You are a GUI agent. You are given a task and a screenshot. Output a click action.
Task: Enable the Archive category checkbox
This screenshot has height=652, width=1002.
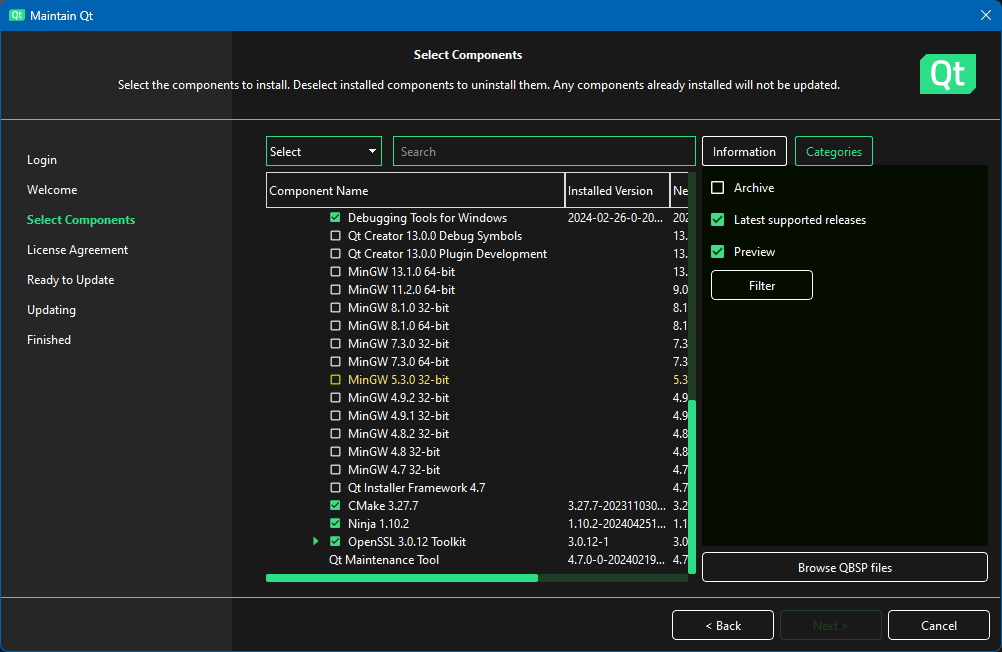point(718,188)
